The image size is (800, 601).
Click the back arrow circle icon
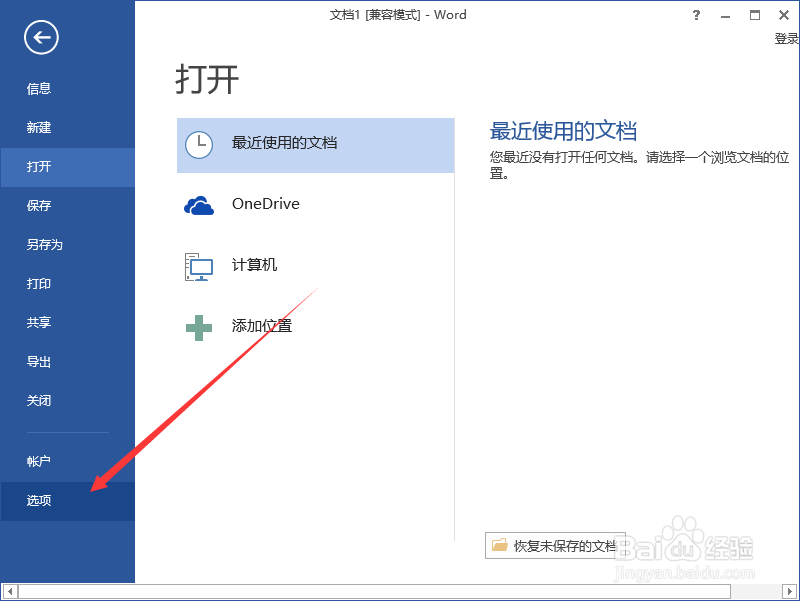(41, 37)
